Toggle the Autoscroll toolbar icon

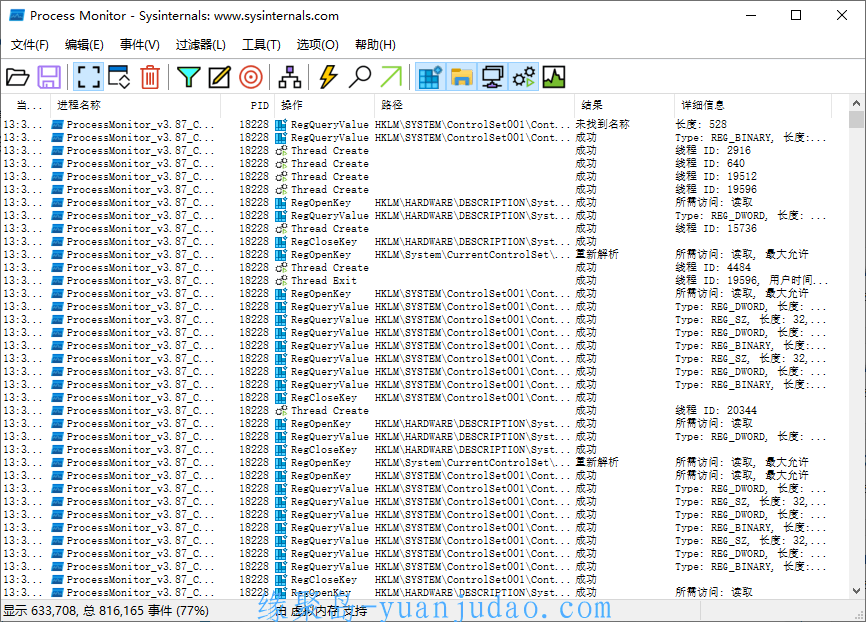pyautogui.click(x=119, y=77)
